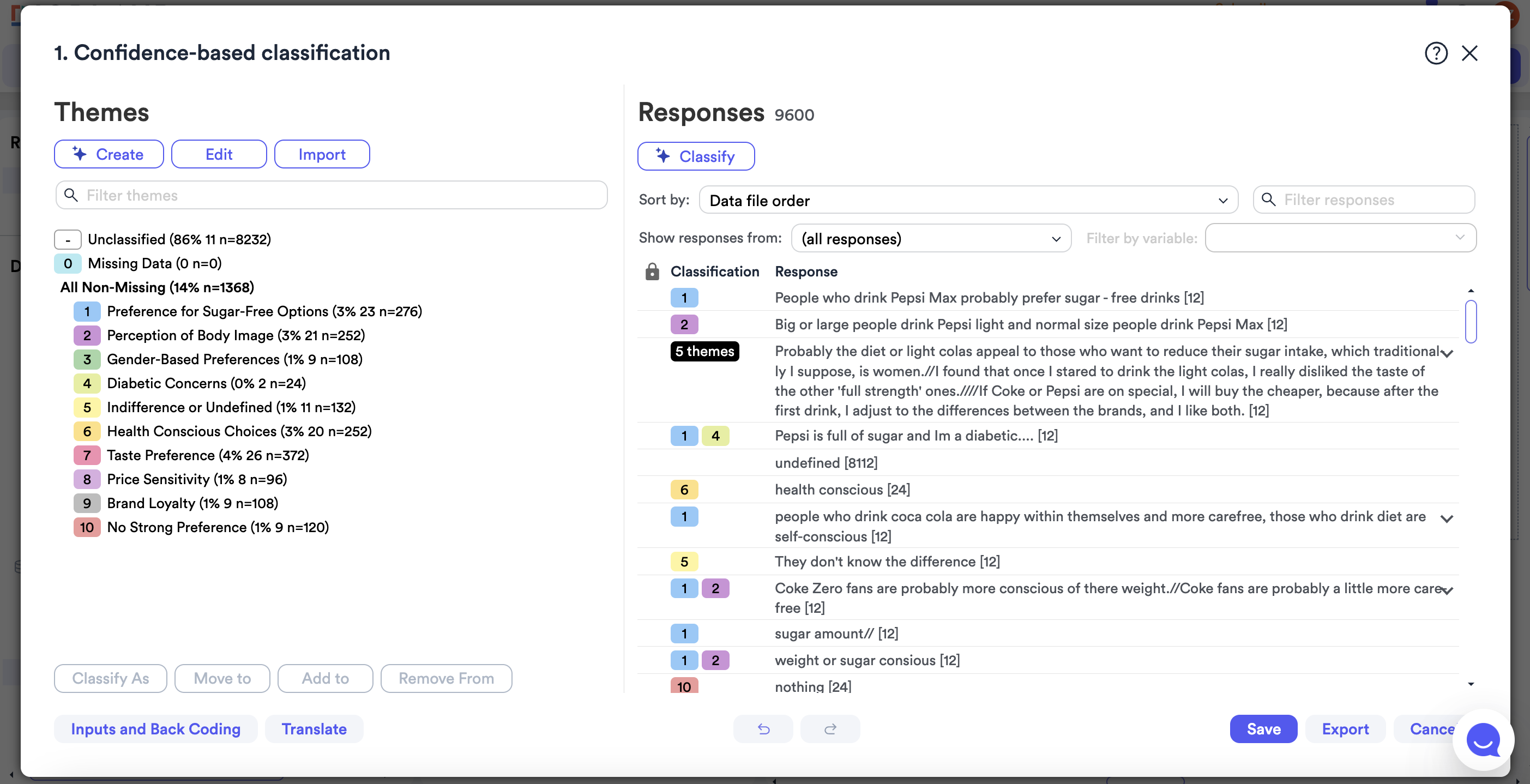Expand the 5 themes response chevron
This screenshot has height=784, width=1530.
click(1448, 353)
